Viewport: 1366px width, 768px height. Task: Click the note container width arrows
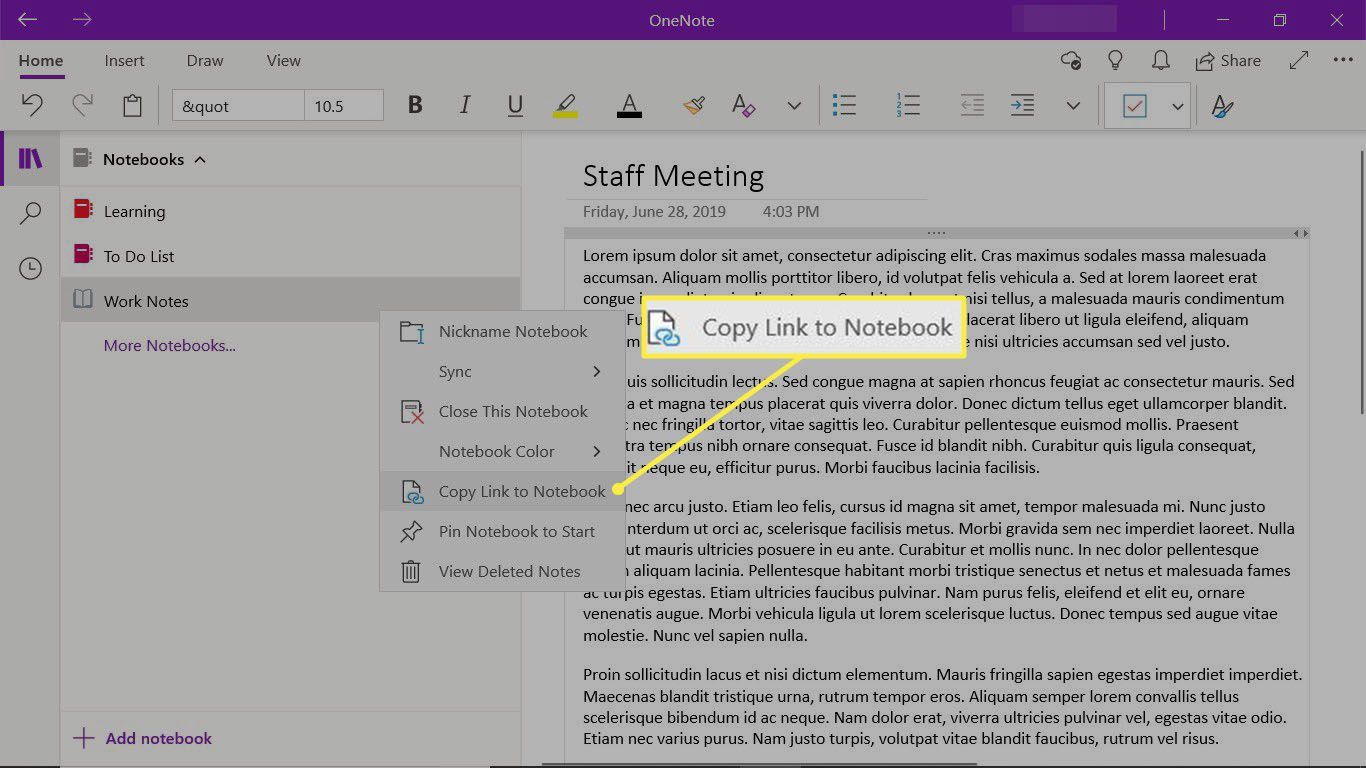click(1300, 233)
